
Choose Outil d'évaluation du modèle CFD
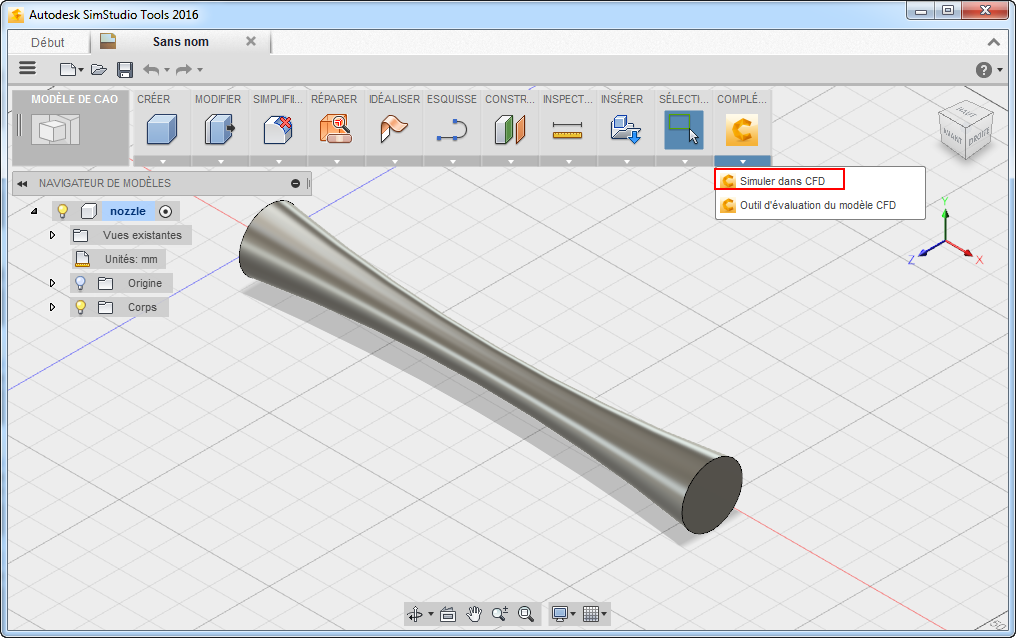coord(820,205)
